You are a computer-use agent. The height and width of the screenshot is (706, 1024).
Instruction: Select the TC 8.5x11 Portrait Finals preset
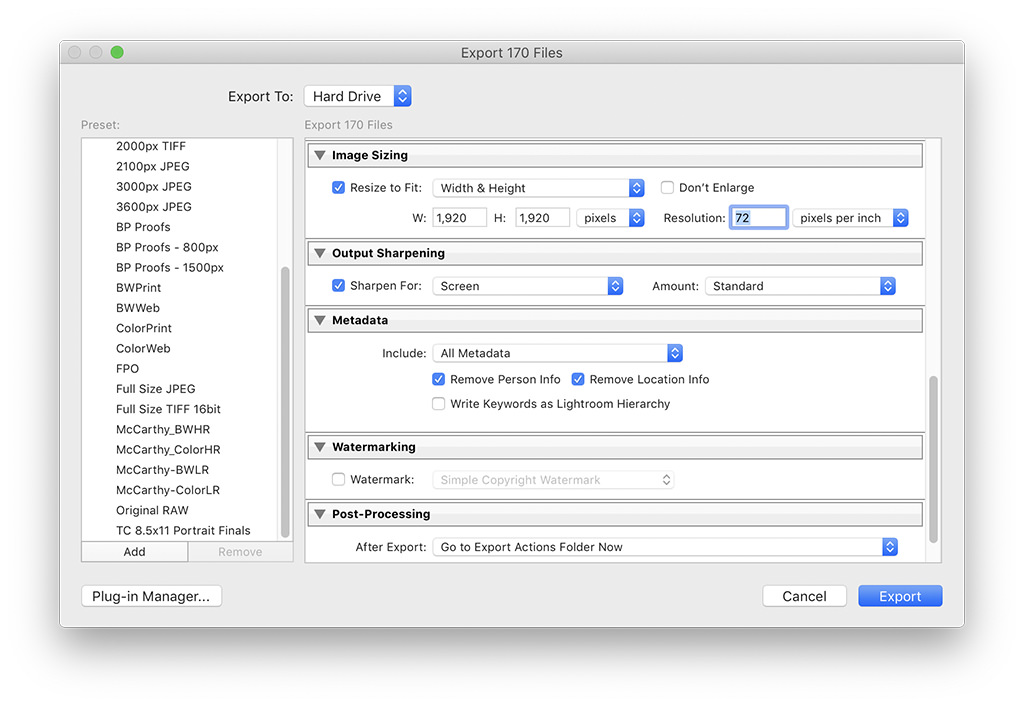pos(184,531)
